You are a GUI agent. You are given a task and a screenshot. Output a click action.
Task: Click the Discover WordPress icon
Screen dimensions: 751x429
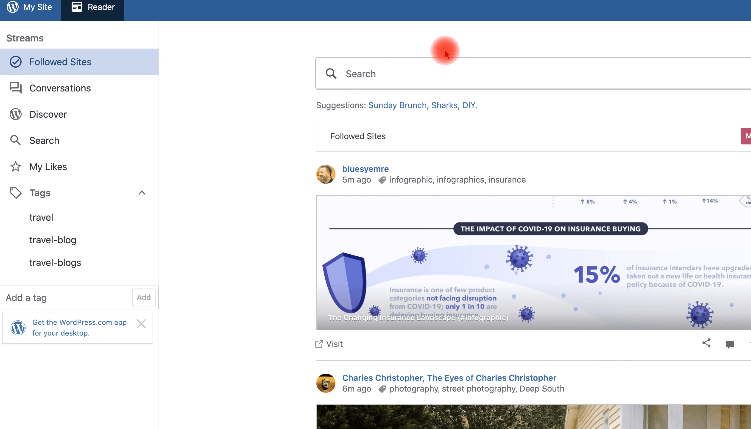click(16, 114)
